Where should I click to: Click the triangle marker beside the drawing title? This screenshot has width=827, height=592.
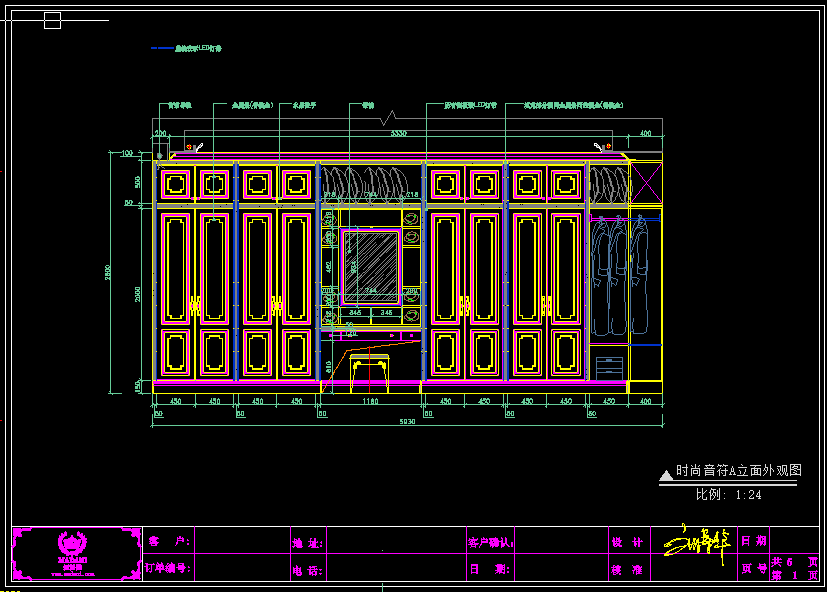pos(666,474)
